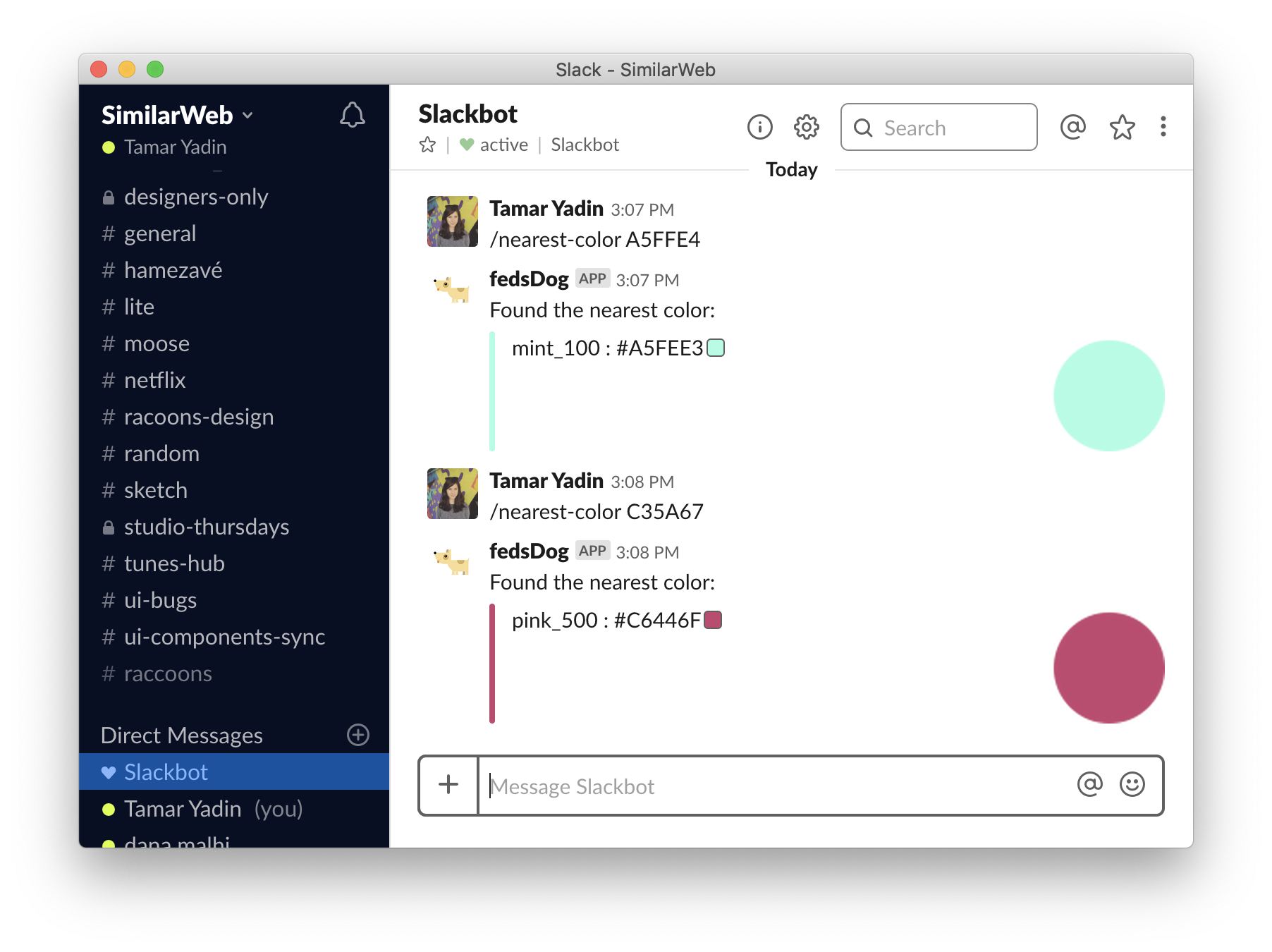Open the random channel
The image size is (1272, 952).
coord(233,453)
